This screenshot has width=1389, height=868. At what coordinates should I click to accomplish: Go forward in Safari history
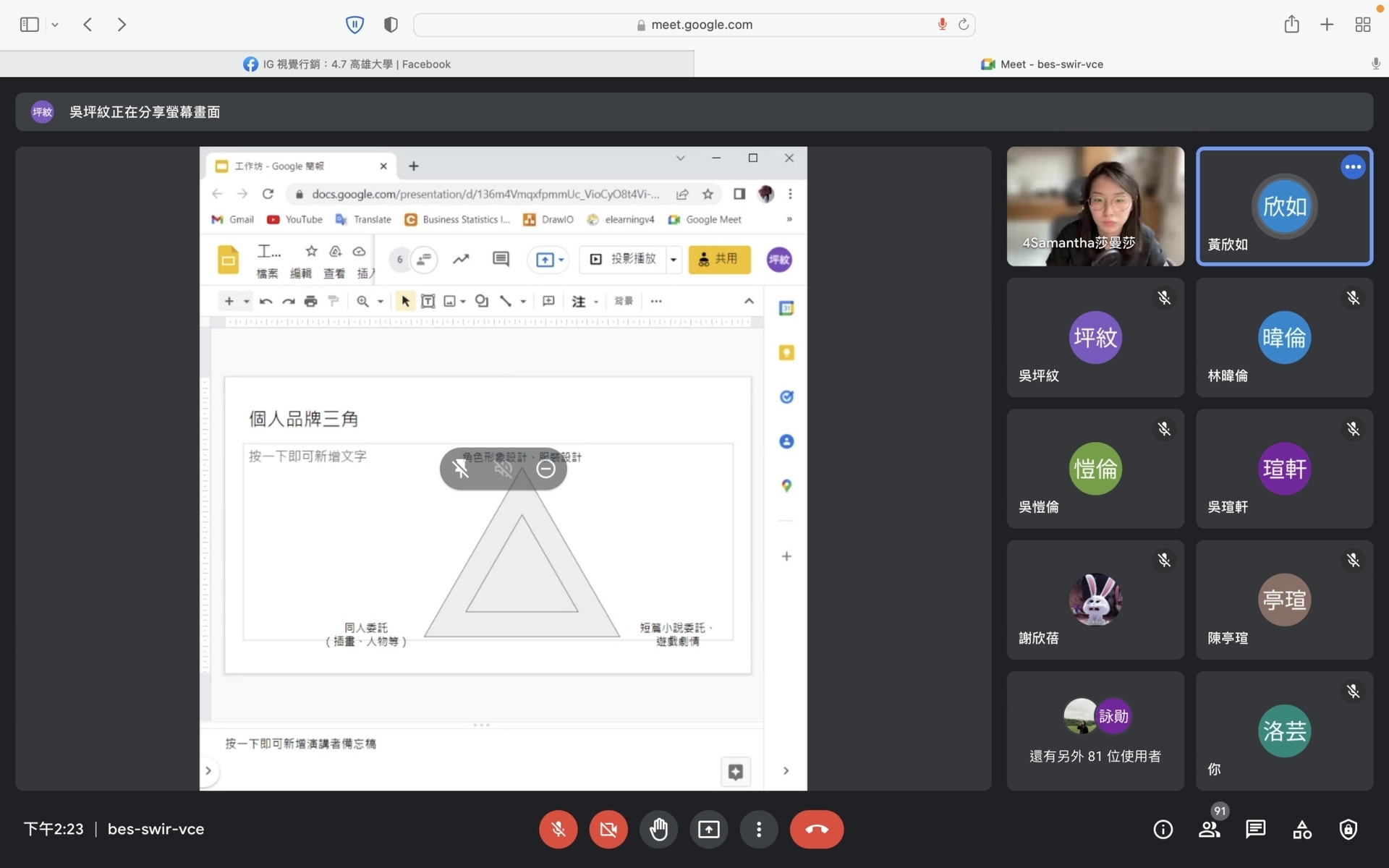[122, 25]
